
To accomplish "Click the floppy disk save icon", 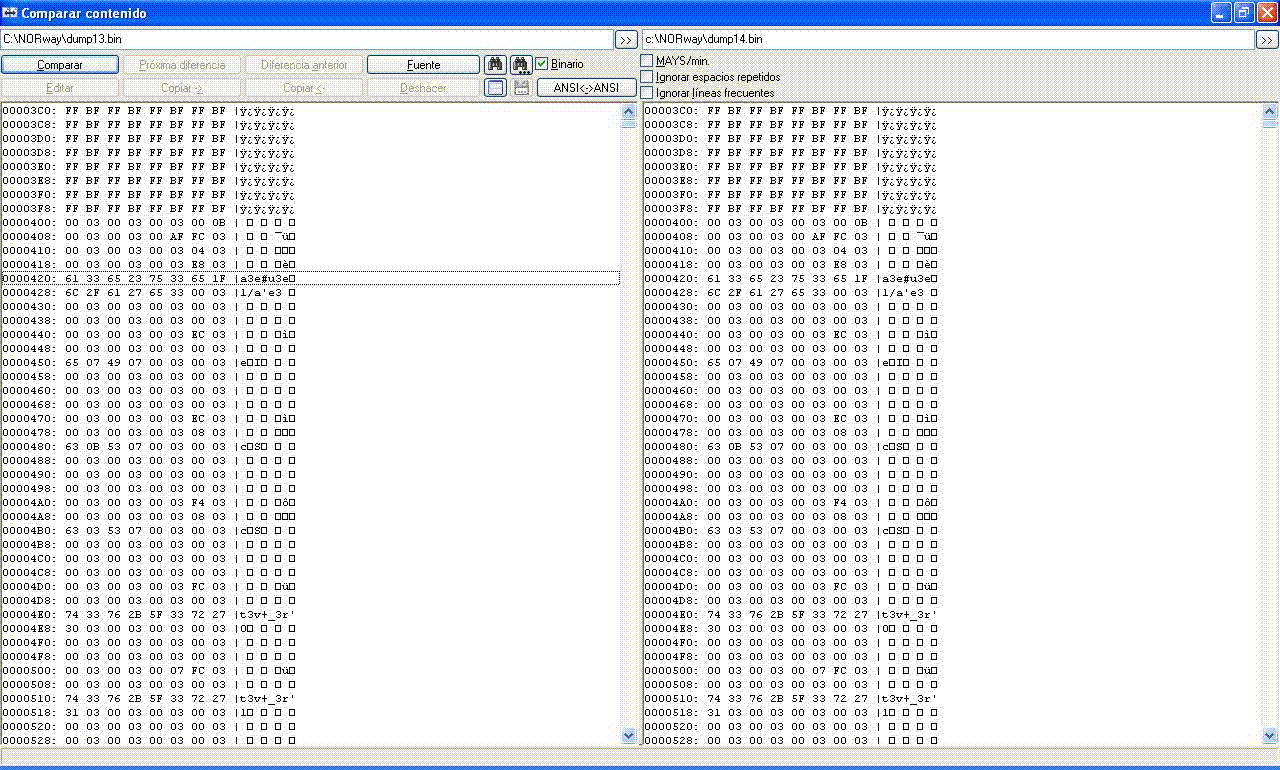I will (x=521, y=88).
